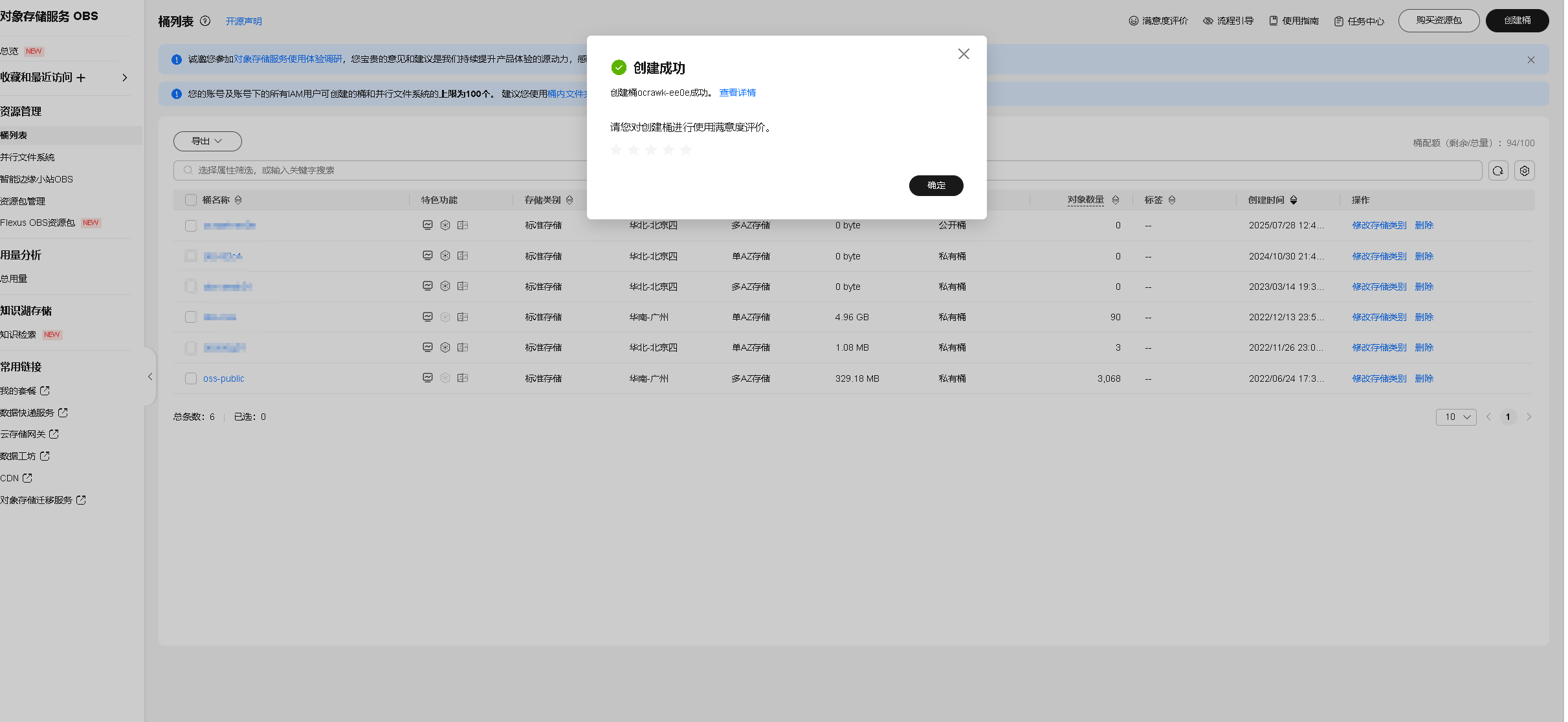Open page size dropdown showing 10

(x=1455, y=417)
